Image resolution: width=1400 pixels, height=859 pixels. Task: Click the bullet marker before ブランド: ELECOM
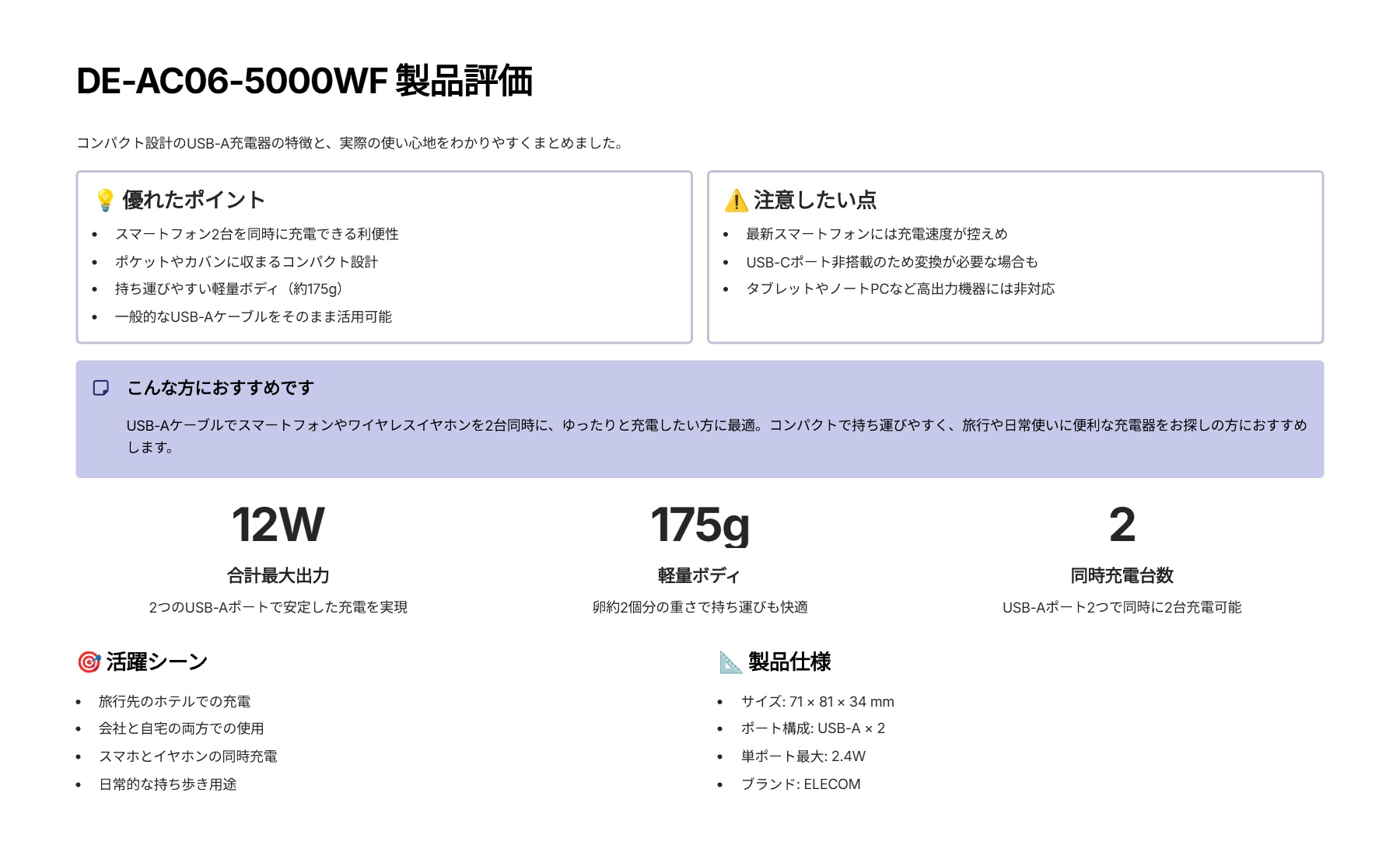tap(720, 784)
